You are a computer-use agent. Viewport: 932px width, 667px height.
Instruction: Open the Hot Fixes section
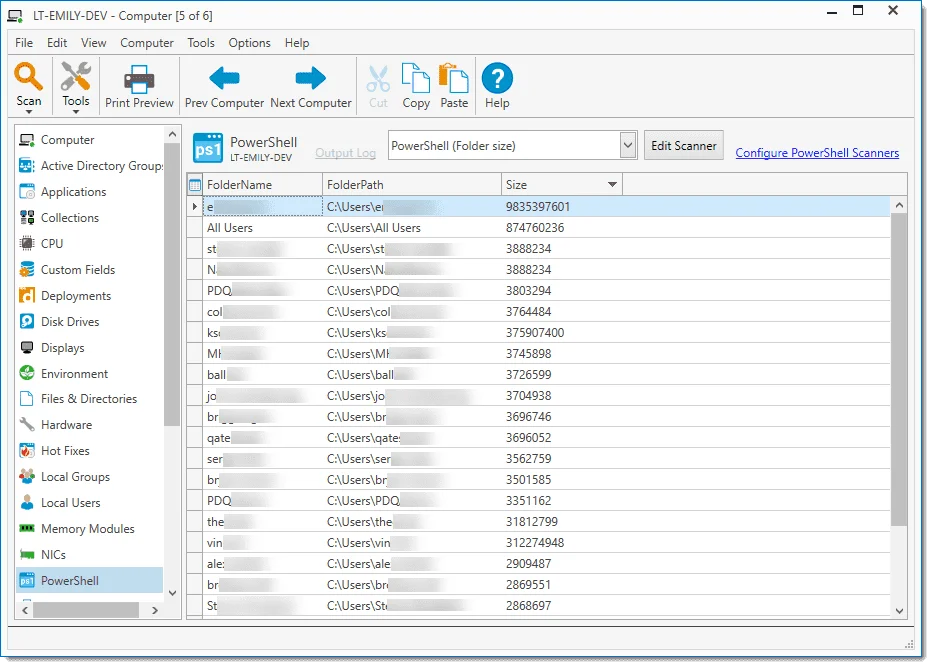pyautogui.click(x=65, y=451)
